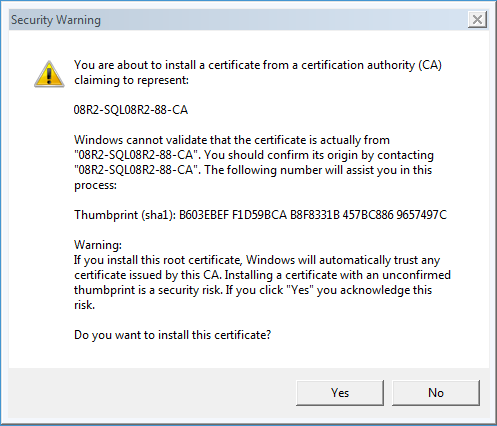The image size is (497, 426).
Task: Click the 'thumbprint is a security risk' line
Action: [253, 290]
